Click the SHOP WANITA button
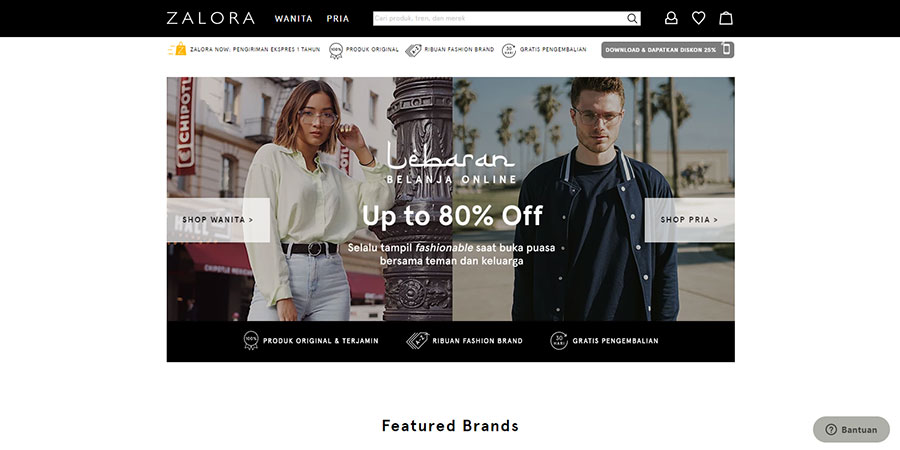 pyautogui.click(x=218, y=220)
